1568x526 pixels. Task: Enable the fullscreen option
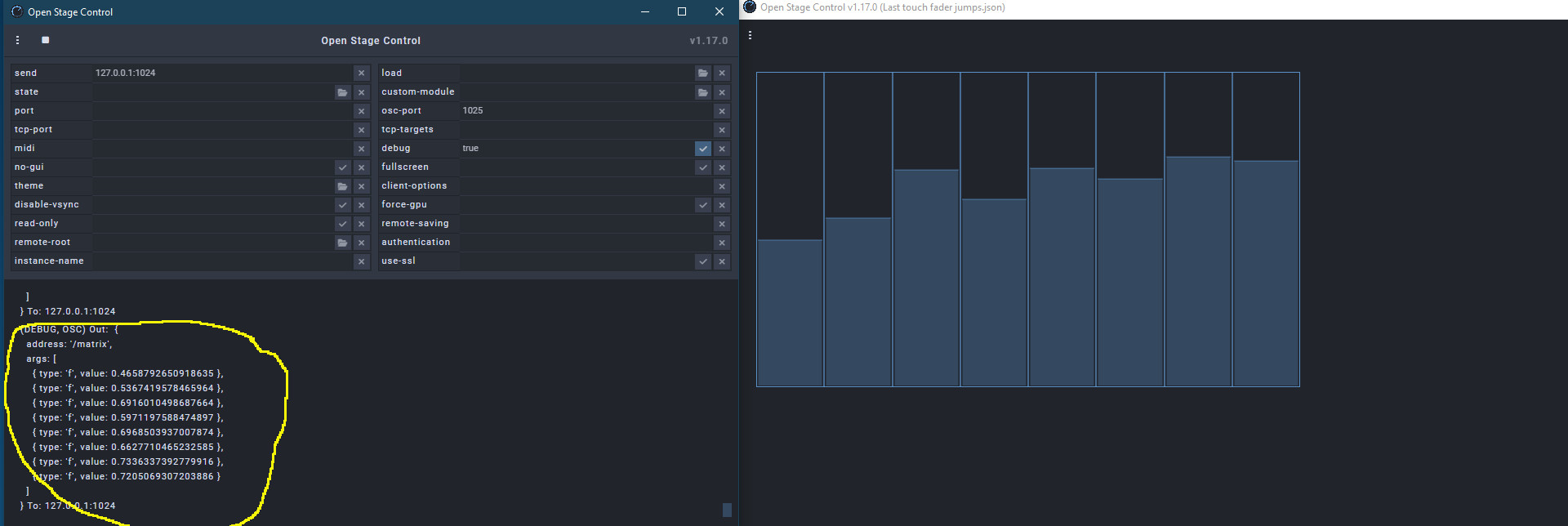click(x=703, y=167)
